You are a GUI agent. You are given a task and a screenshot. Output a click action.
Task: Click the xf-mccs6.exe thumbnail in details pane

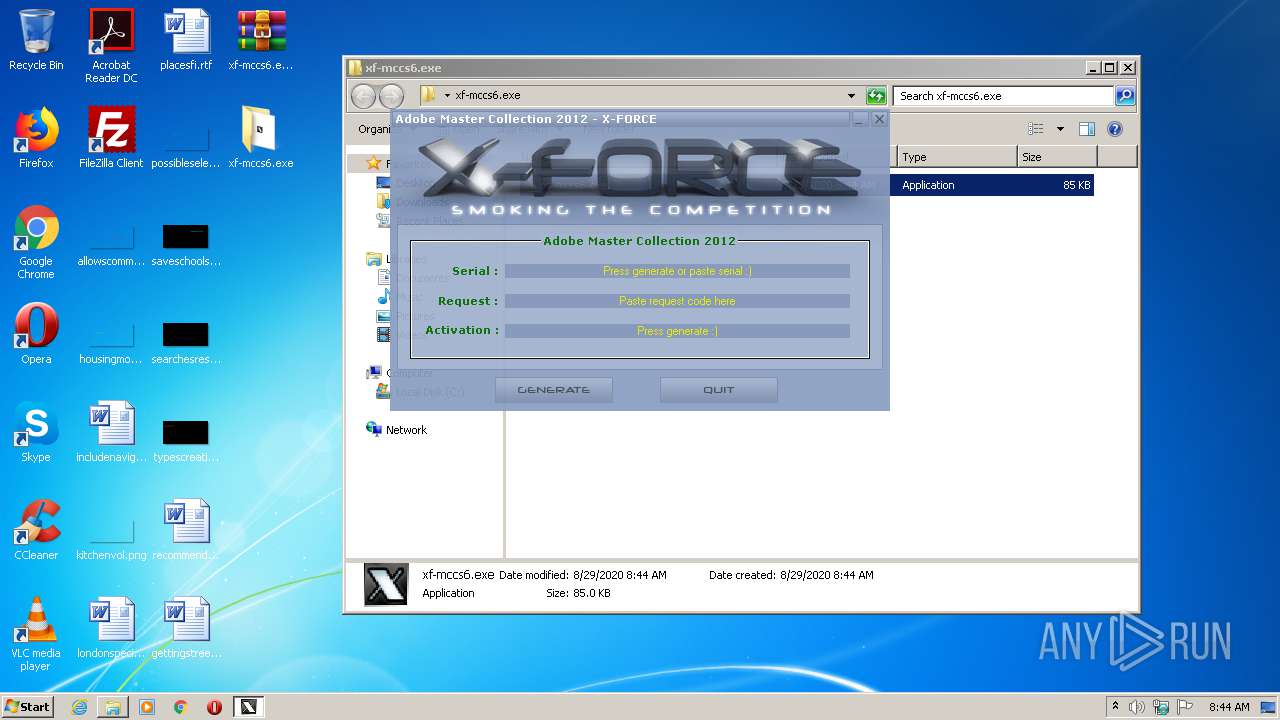[x=385, y=585]
